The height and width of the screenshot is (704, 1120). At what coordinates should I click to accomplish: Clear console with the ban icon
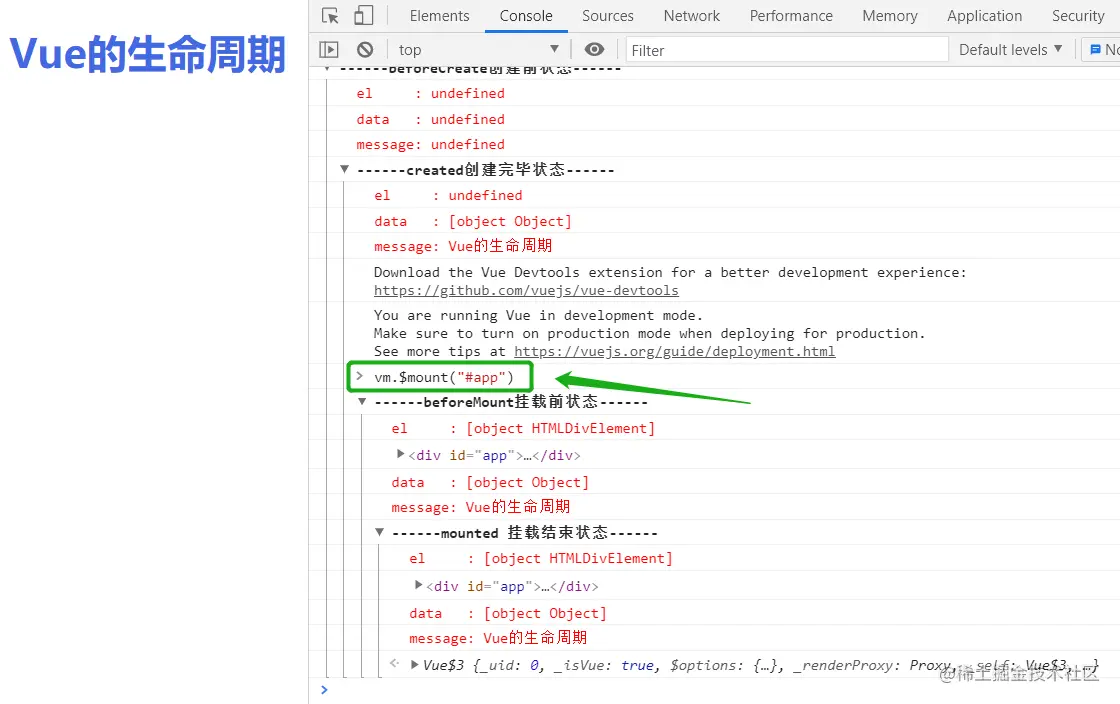[x=365, y=49]
